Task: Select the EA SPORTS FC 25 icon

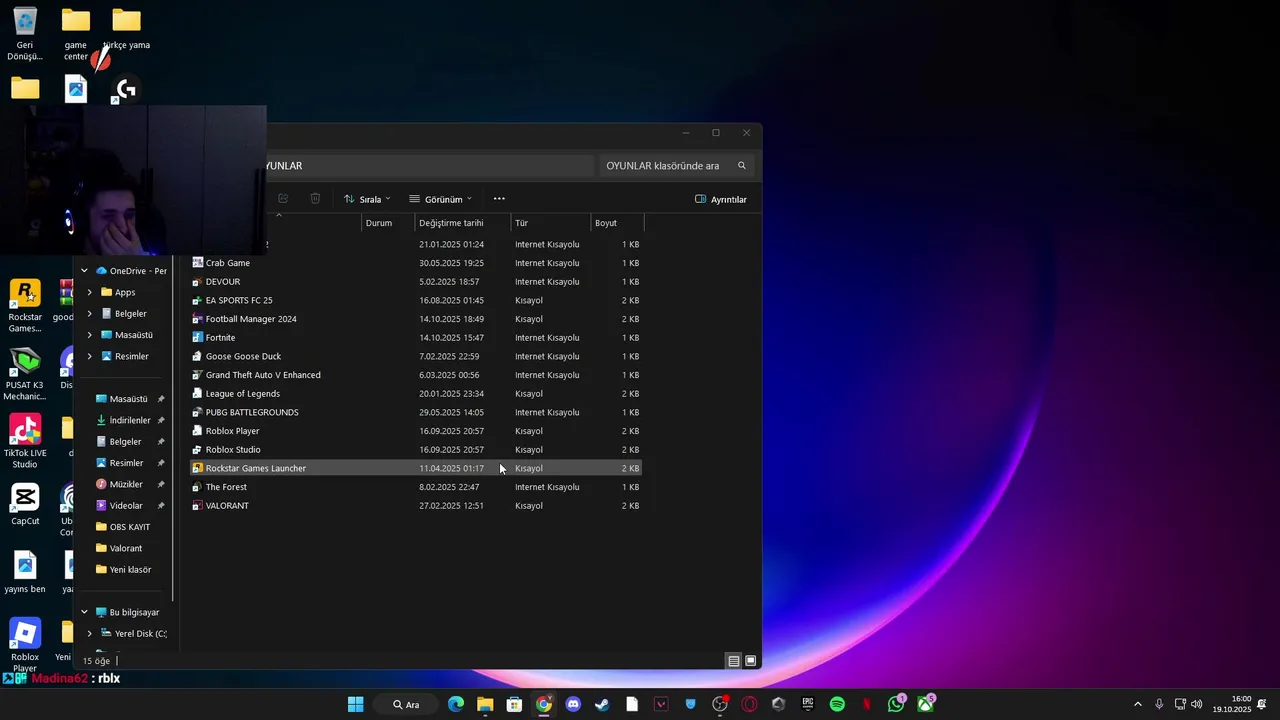Action: point(198,300)
